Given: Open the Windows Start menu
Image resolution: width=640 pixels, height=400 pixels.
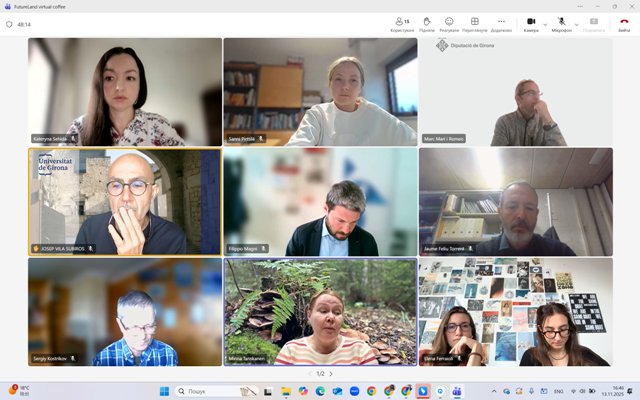Looking at the screenshot, I should (x=164, y=391).
